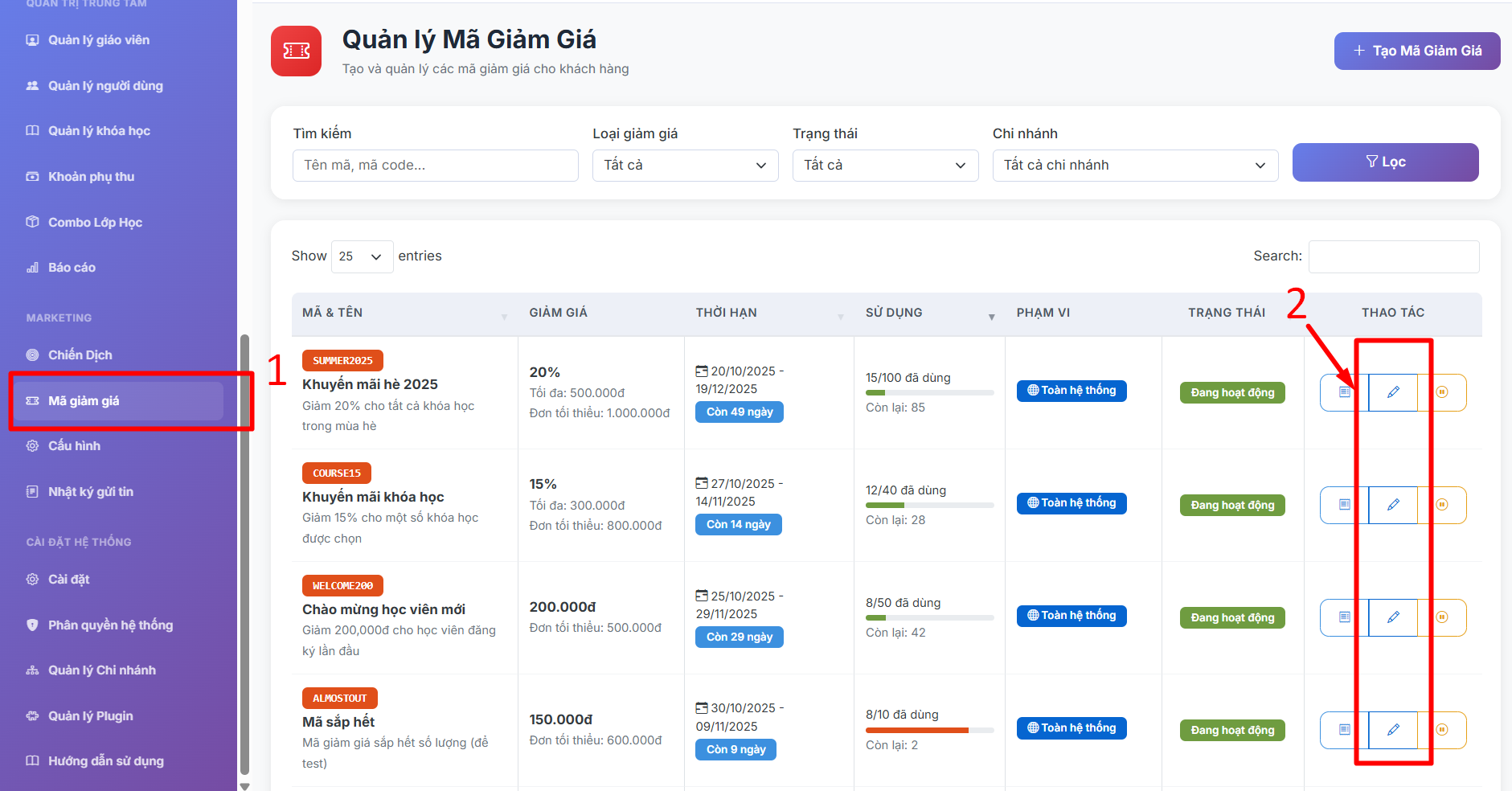This screenshot has width=1512, height=791.
Task: Click the pencil edit icon for WELCOME200
Action: [1393, 617]
